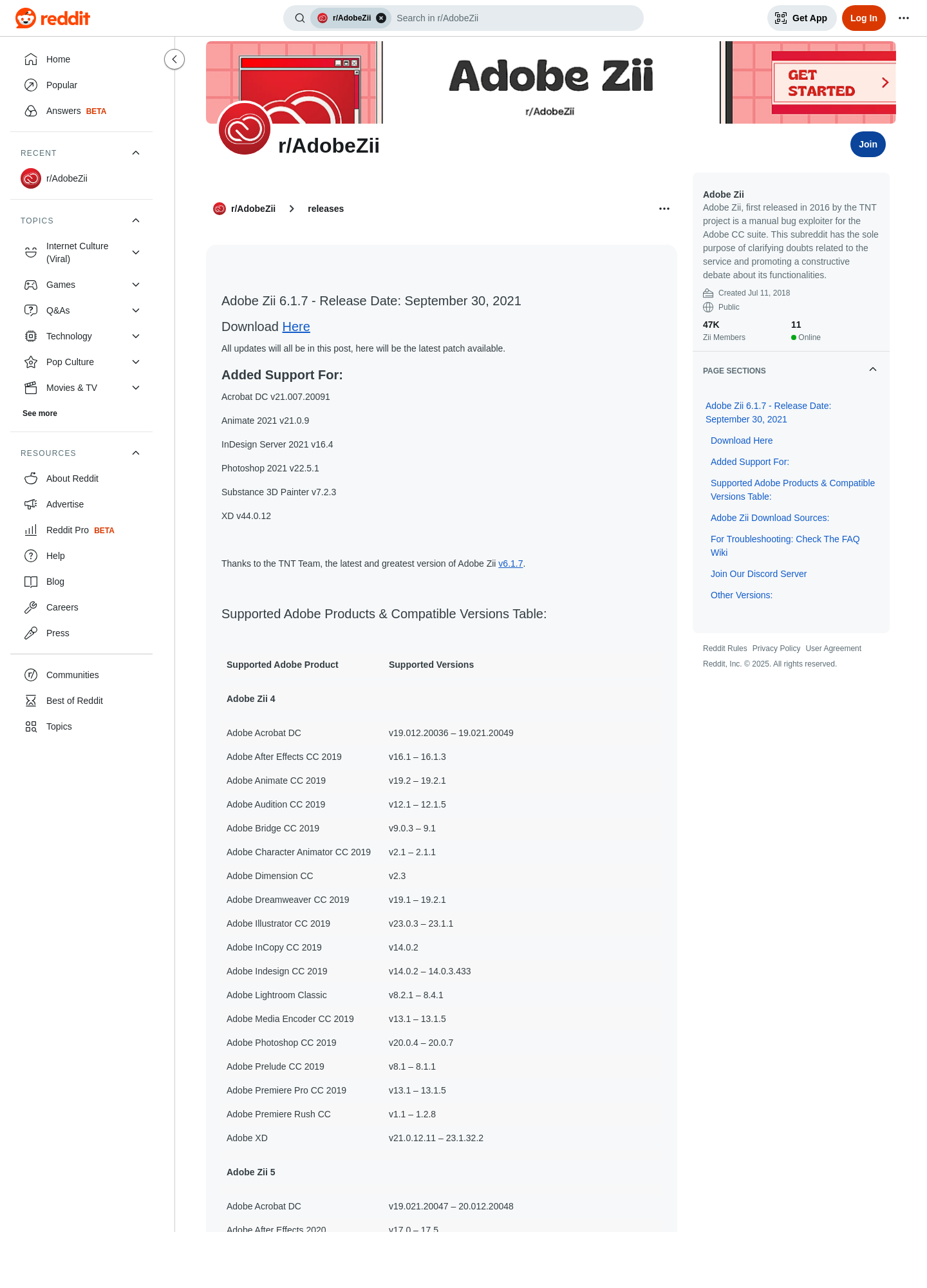This screenshot has width=927, height=1288.
Task: Expand the Movies & TV topic
Action: 136,388
